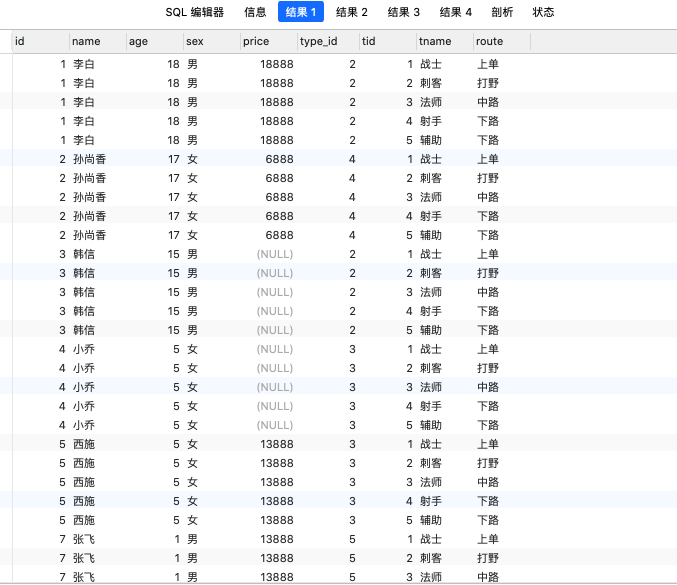The width and height of the screenshot is (677, 585).
Task: Show the 结果 4 tab
Action: tap(455, 12)
